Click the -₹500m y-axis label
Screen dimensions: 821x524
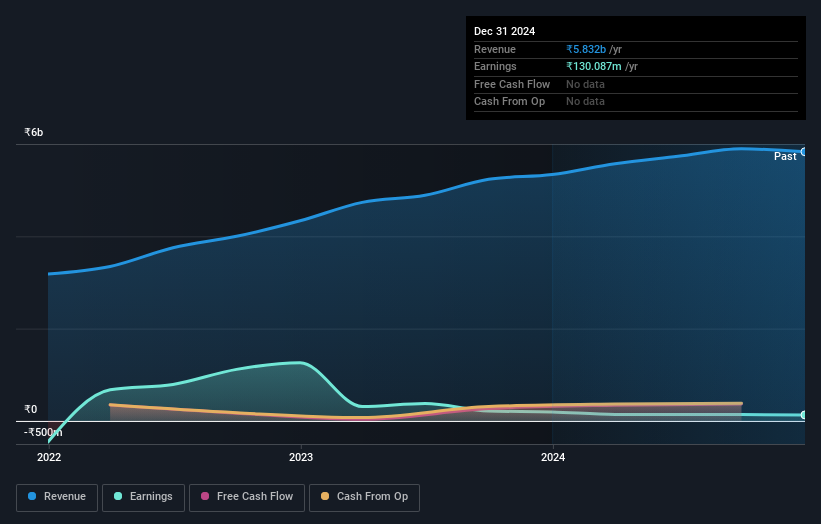(x=43, y=432)
